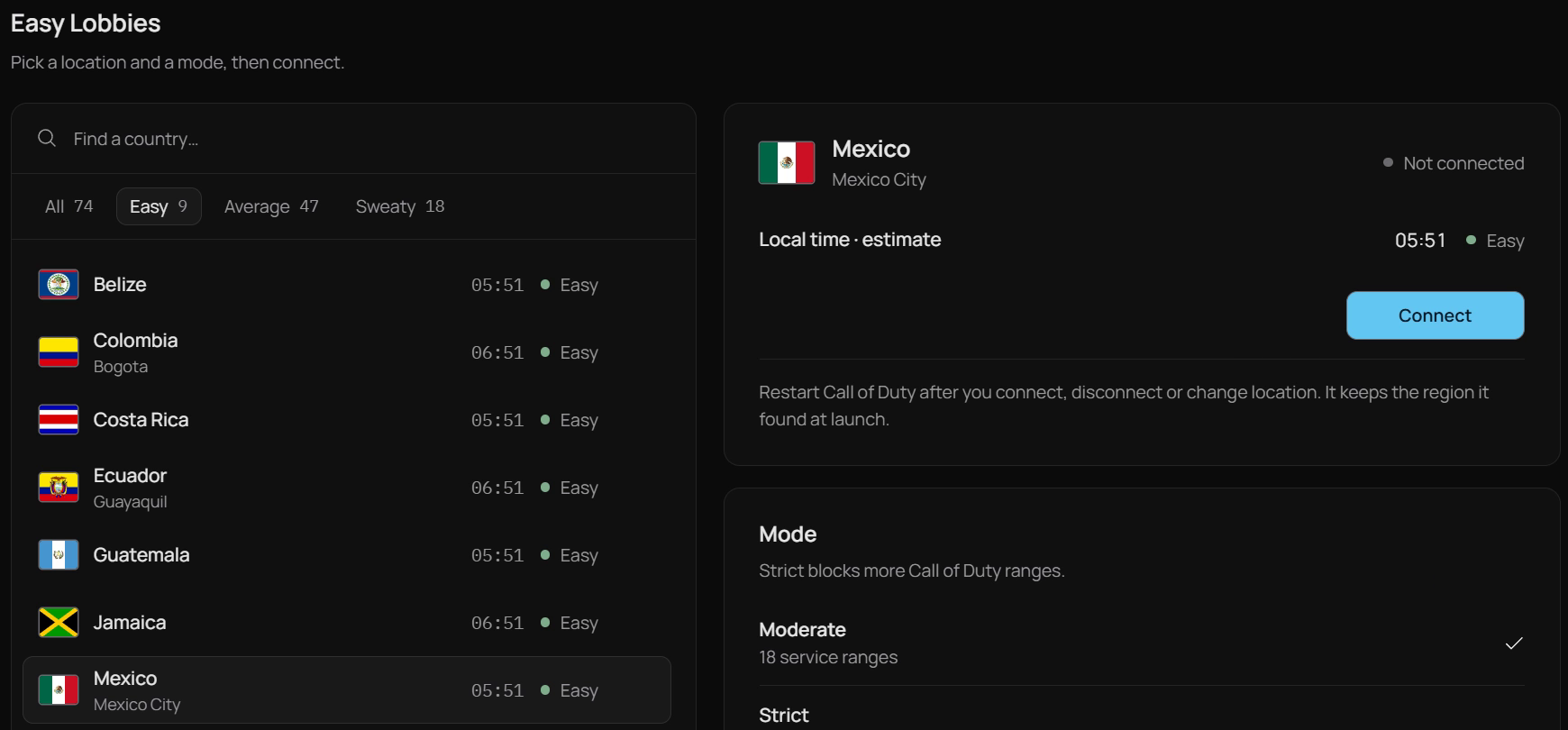
Task: Click the Belize flag icon
Action: (x=59, y=285)
